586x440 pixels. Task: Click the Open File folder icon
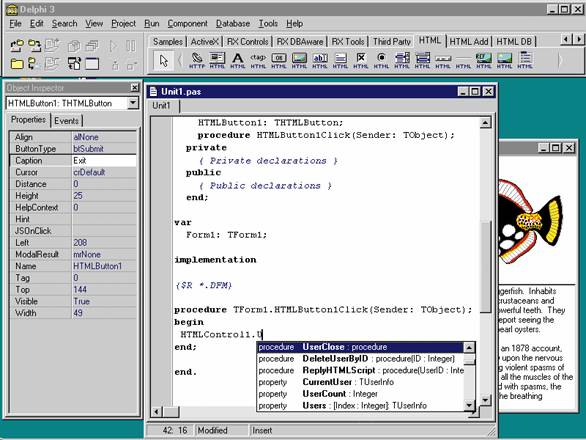pyautogui.click(x=17, y=64)
